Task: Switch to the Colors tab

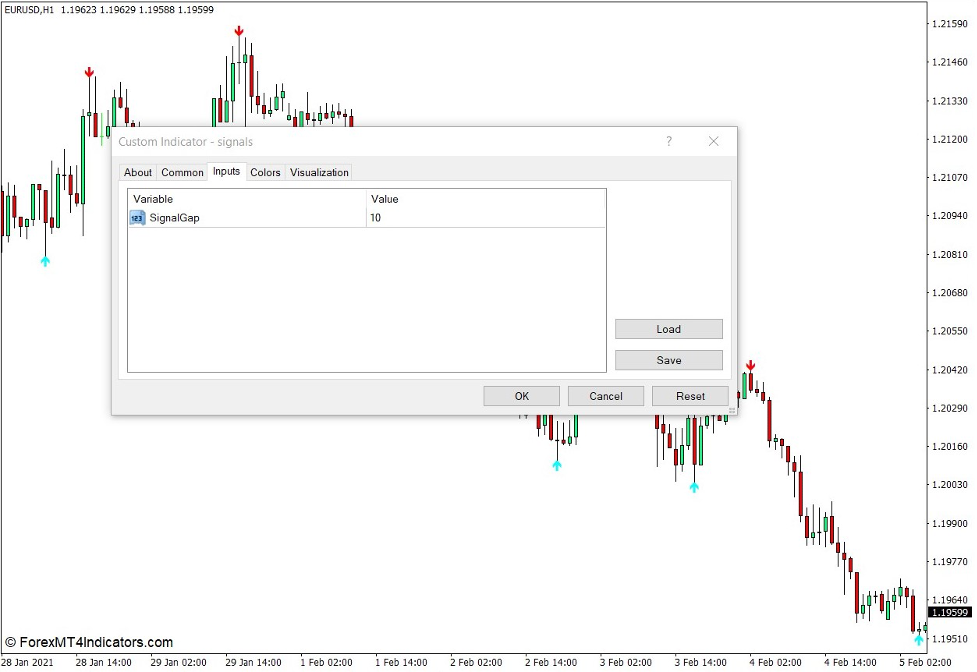Action: pyautogui.click(x=265, y=172)
